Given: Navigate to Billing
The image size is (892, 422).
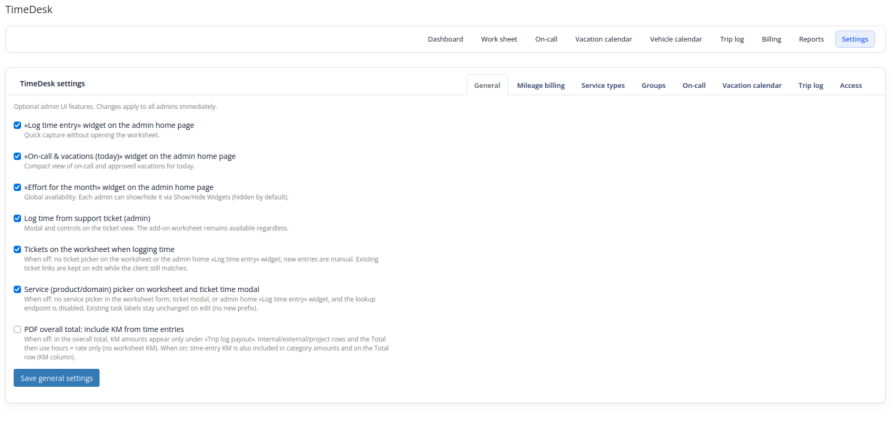Looking at the screenshot, I should tap(771, 39).
